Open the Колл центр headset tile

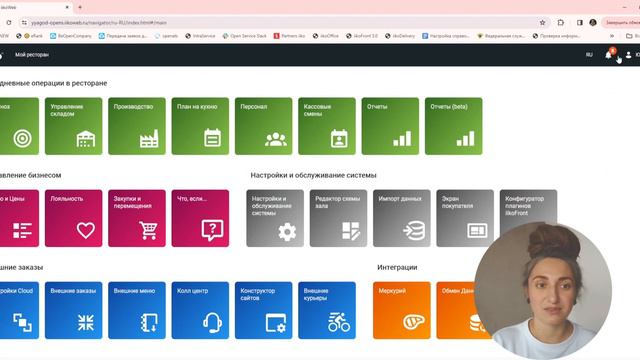click(200, 310)
